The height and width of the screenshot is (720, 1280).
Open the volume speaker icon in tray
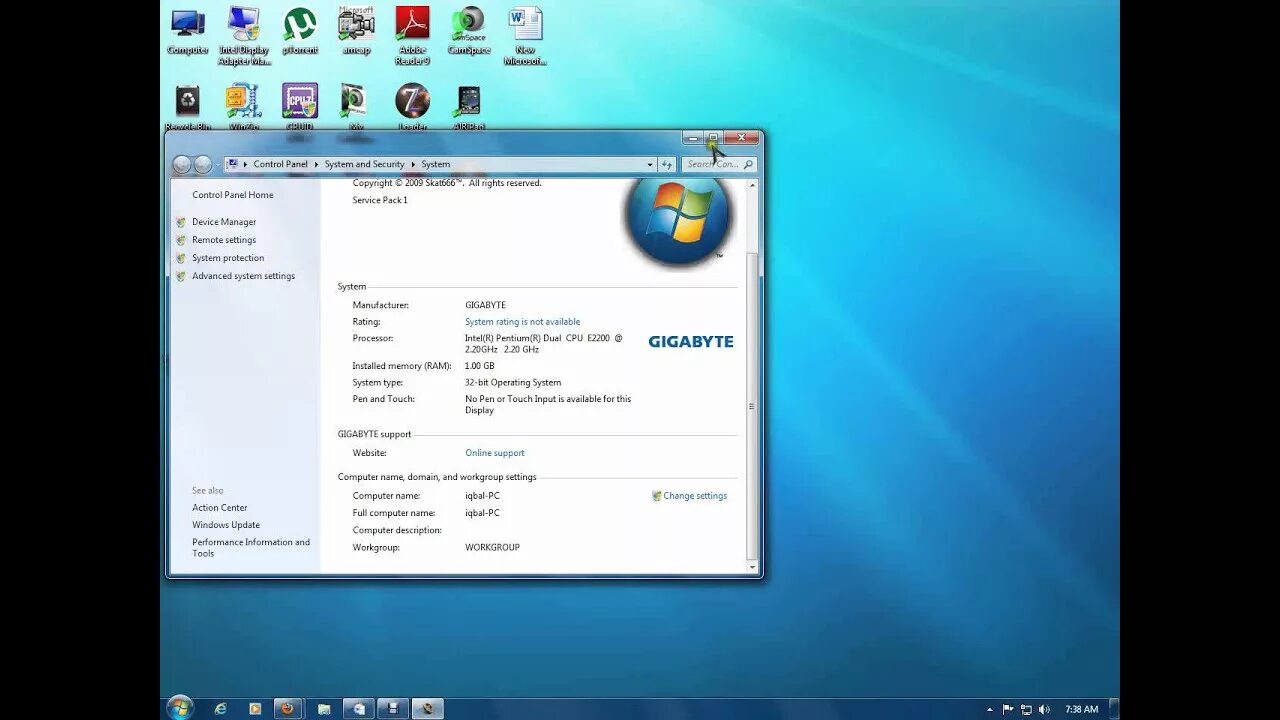point(1044,709)
